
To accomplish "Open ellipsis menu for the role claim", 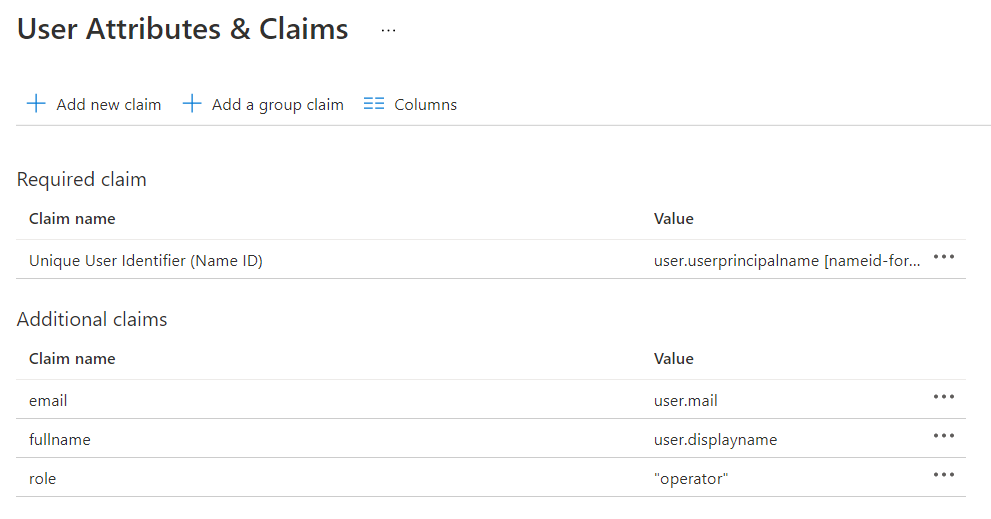I will [943, 475].
